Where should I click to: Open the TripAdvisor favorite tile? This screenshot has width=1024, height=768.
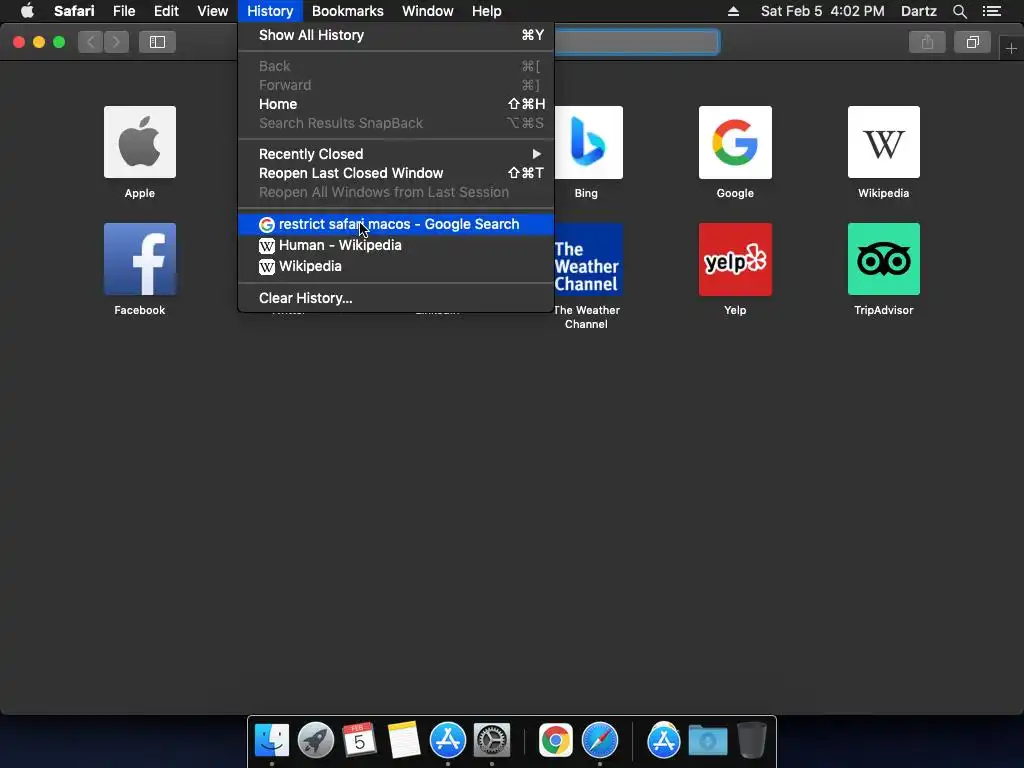click(884, 259)
